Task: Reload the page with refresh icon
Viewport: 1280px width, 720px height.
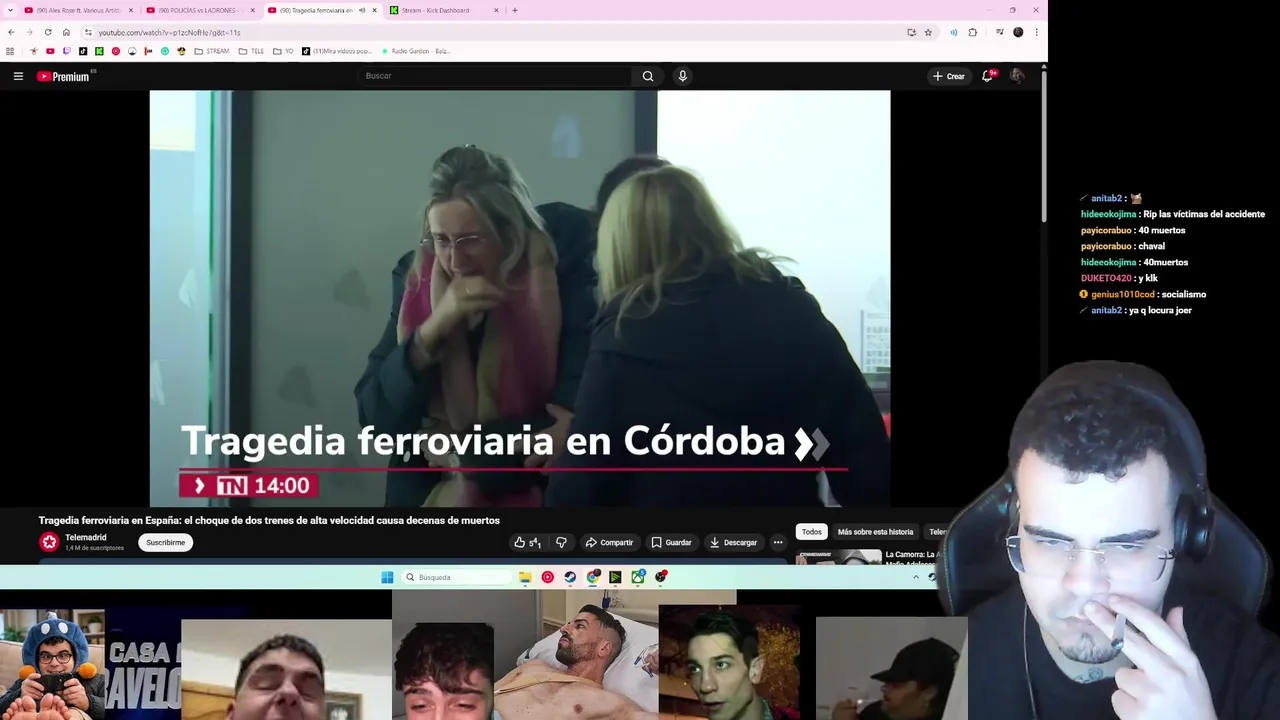Action: [x=48, y=32]
